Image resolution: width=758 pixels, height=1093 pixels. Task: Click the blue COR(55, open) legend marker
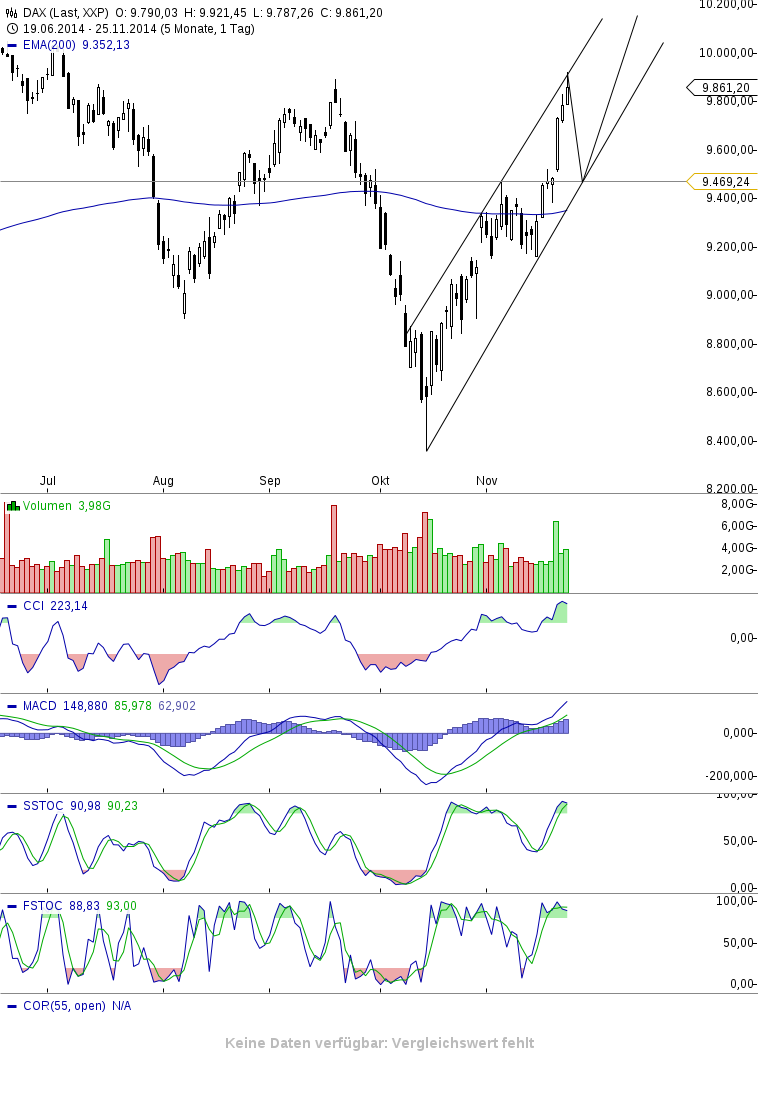point(12,1006)
